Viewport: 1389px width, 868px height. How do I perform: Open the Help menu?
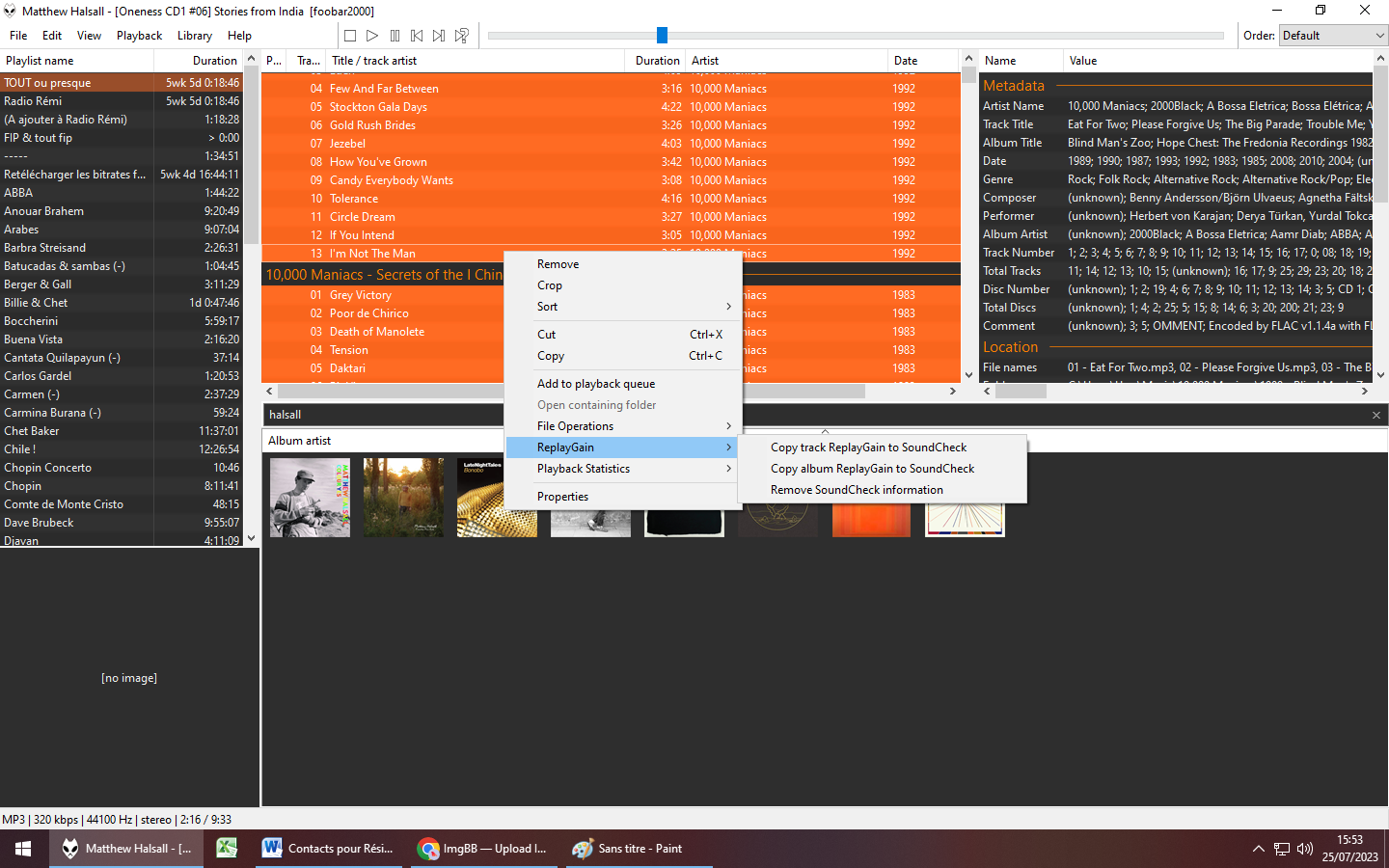[239, 36]
